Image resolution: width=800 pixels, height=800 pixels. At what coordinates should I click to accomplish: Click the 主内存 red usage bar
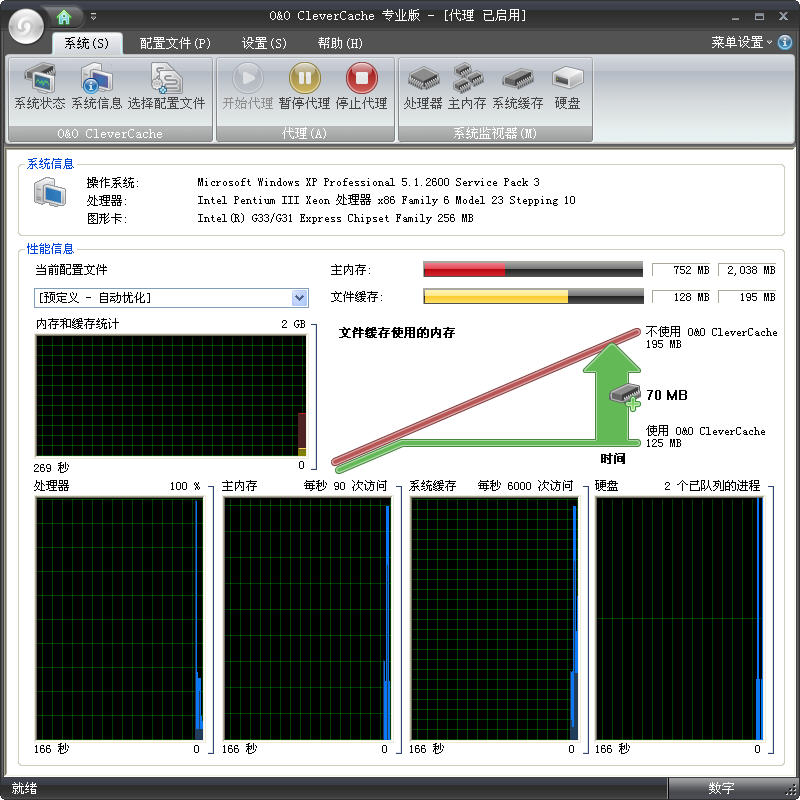point(465,270)
